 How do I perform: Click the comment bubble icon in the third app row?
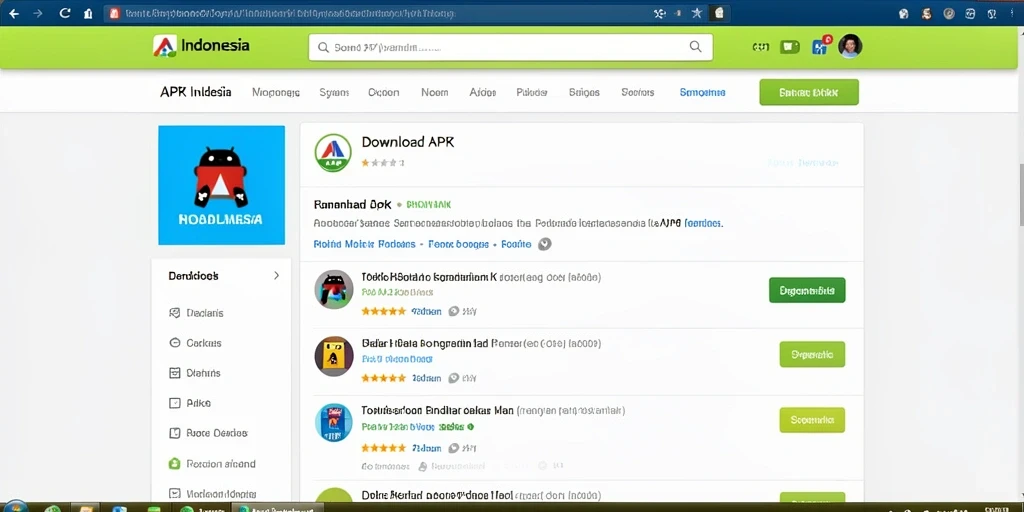pyautogui.click(x=454, y=448)
